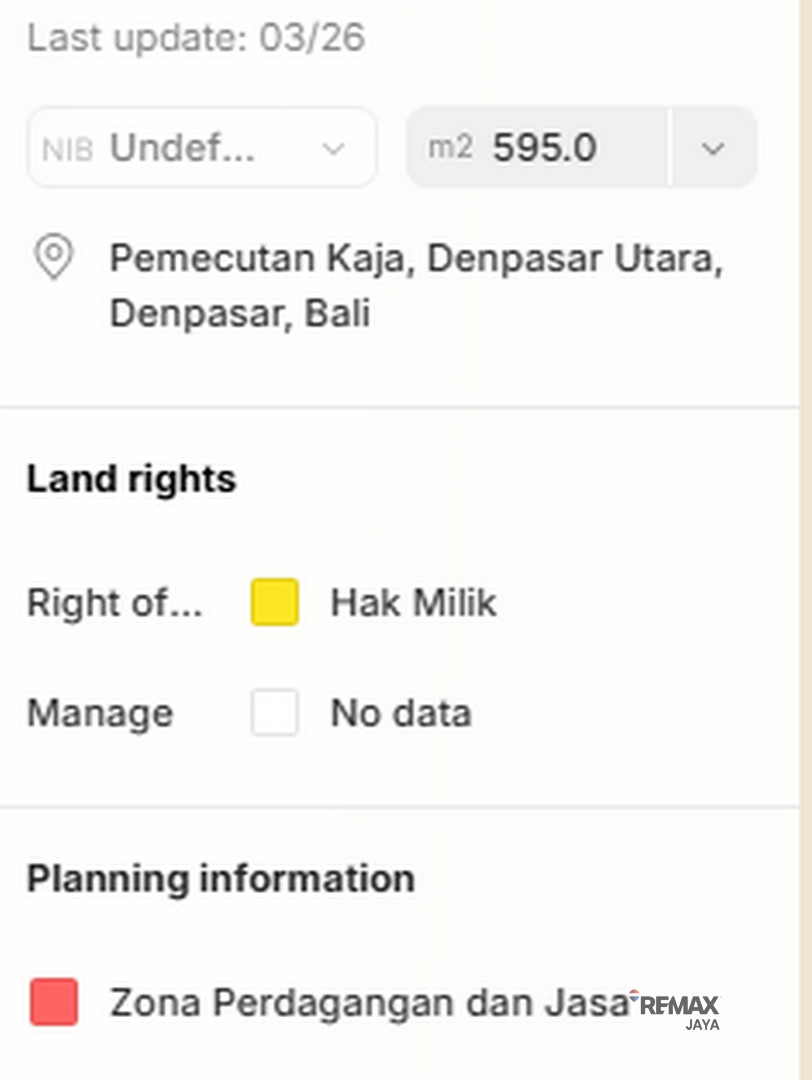Click the yellow Hak Milik color swatch
Viewport: 812px width, 1080px height.
275,603
